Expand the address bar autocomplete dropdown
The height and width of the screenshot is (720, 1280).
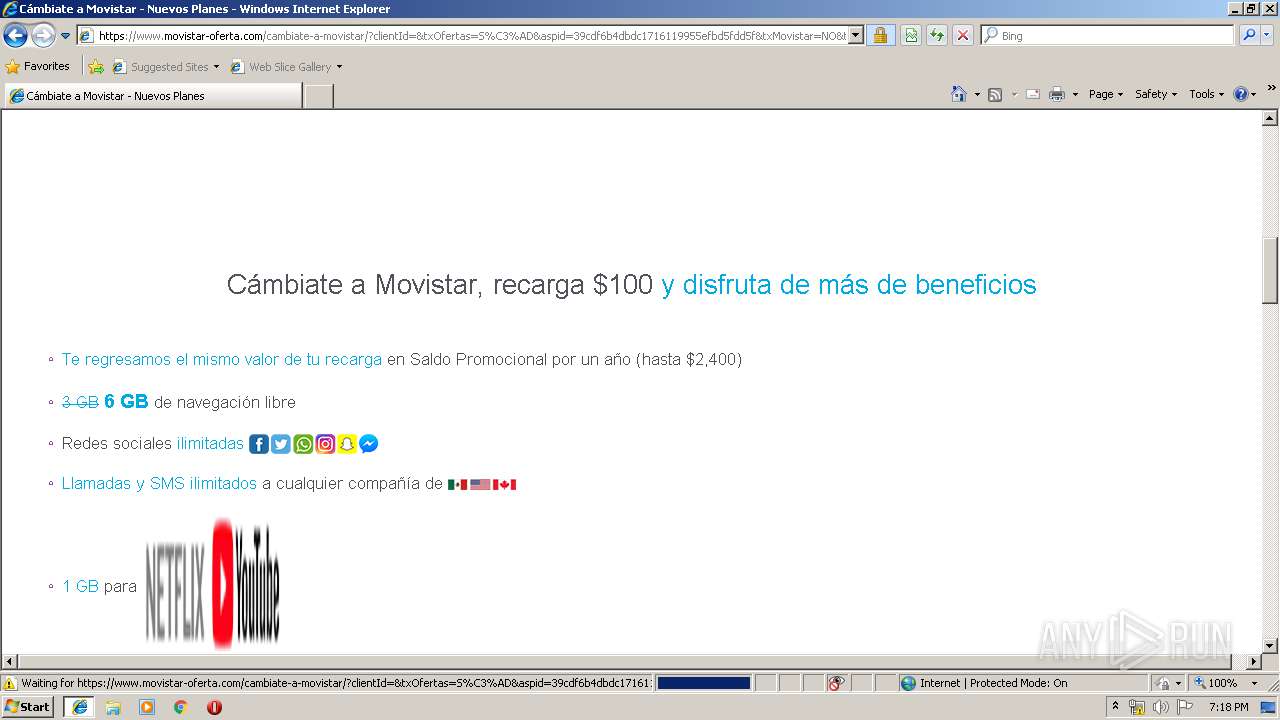(856, 36)
